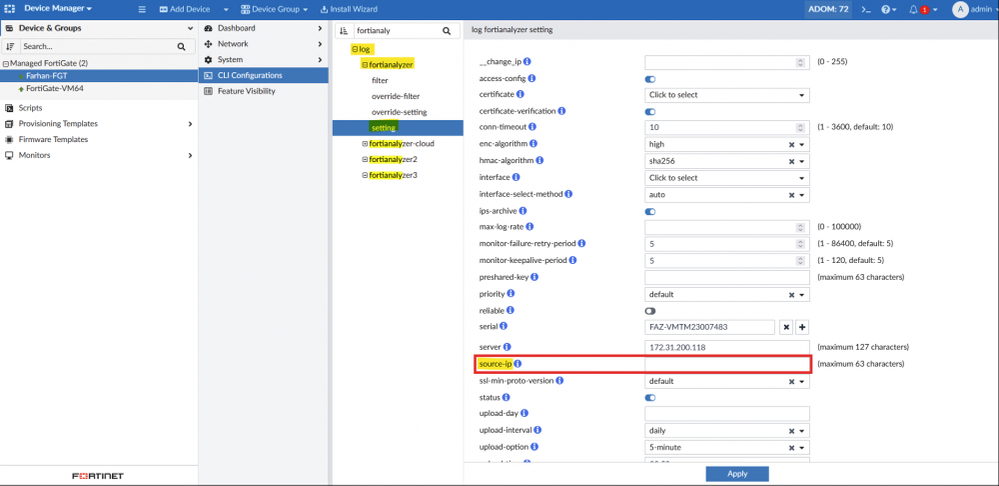Collapse the Device & Groups section
This screenshot has width=999, height=486.
190,29
